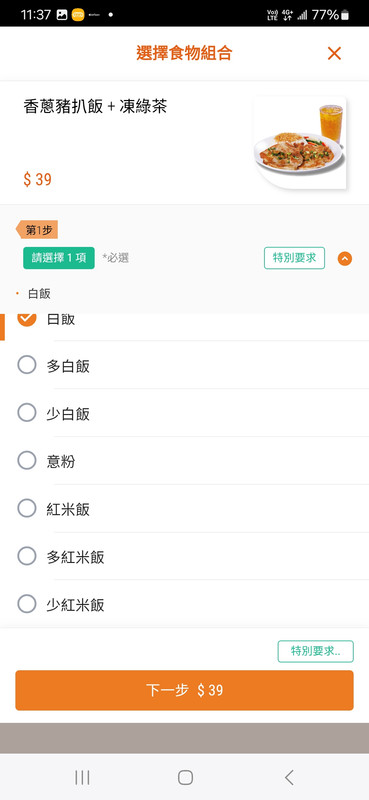
Task: View the pork chop rice meal photo
Action: tap(300, 142)
